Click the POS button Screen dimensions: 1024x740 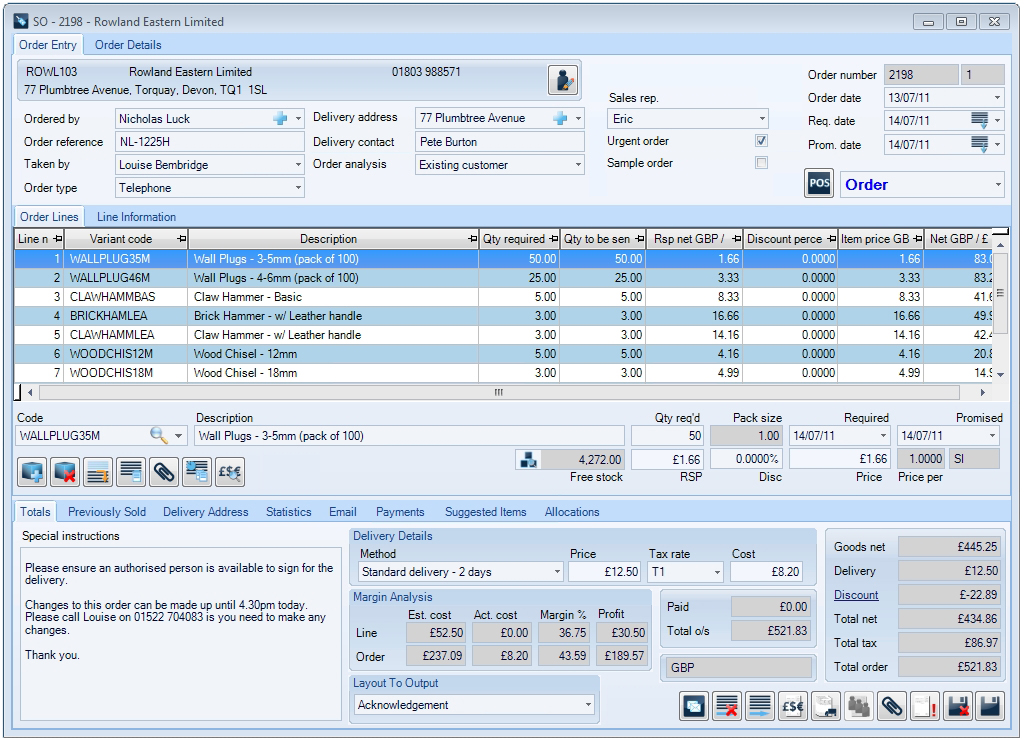(x=819, y=185)
